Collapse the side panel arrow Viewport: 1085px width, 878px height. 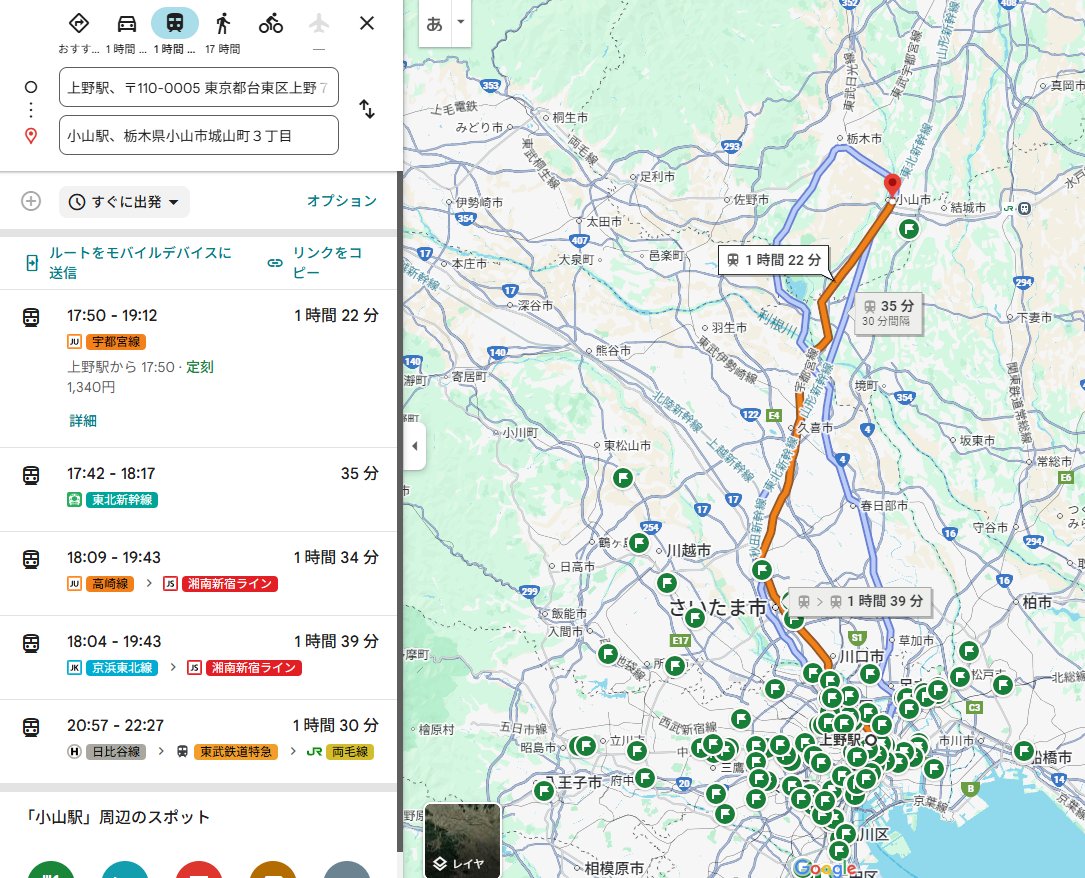click(x=414, y=446)
